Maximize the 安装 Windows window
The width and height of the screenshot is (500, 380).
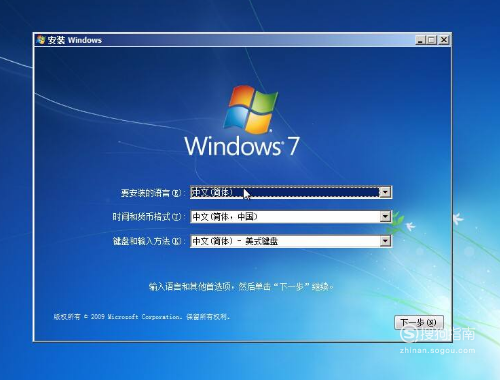tap(432, 40)
